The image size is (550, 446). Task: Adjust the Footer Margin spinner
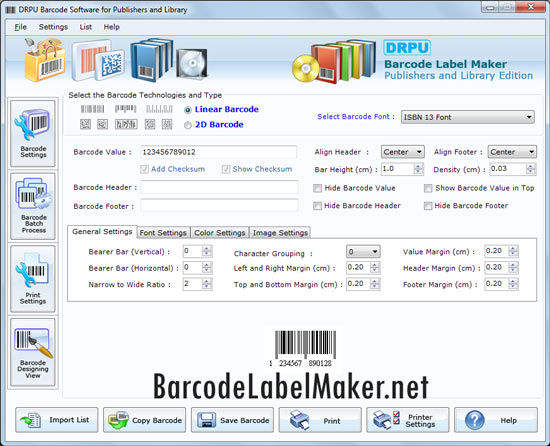coord(513,284)
